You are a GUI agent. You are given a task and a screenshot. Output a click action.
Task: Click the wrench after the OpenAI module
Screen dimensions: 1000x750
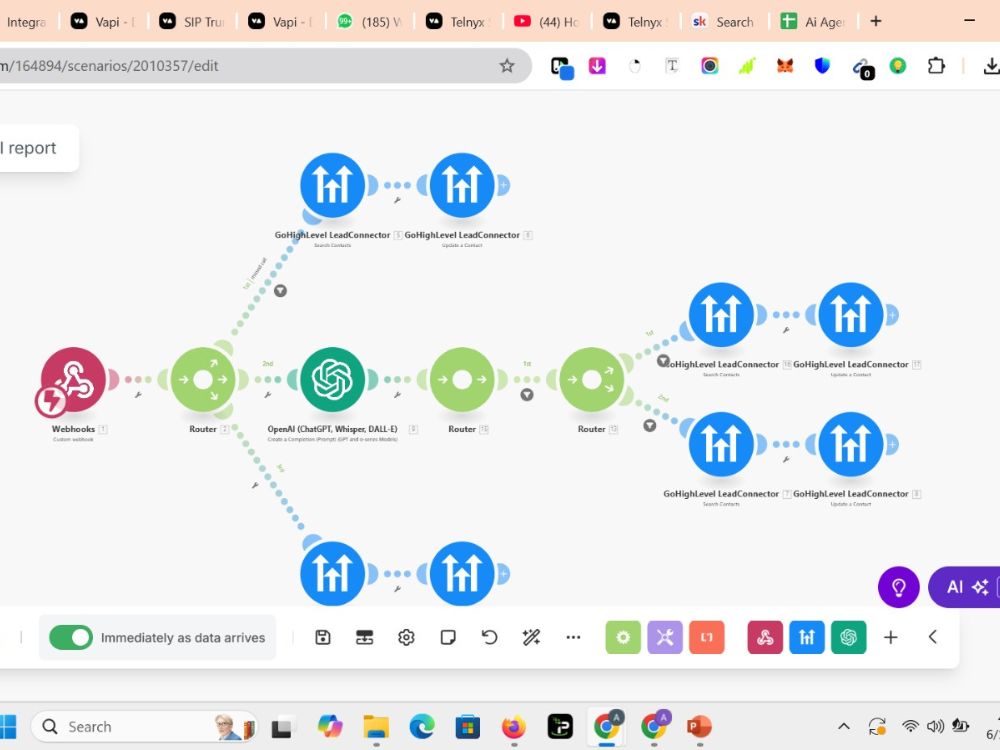pyautogui.click(x=397, y=395)
